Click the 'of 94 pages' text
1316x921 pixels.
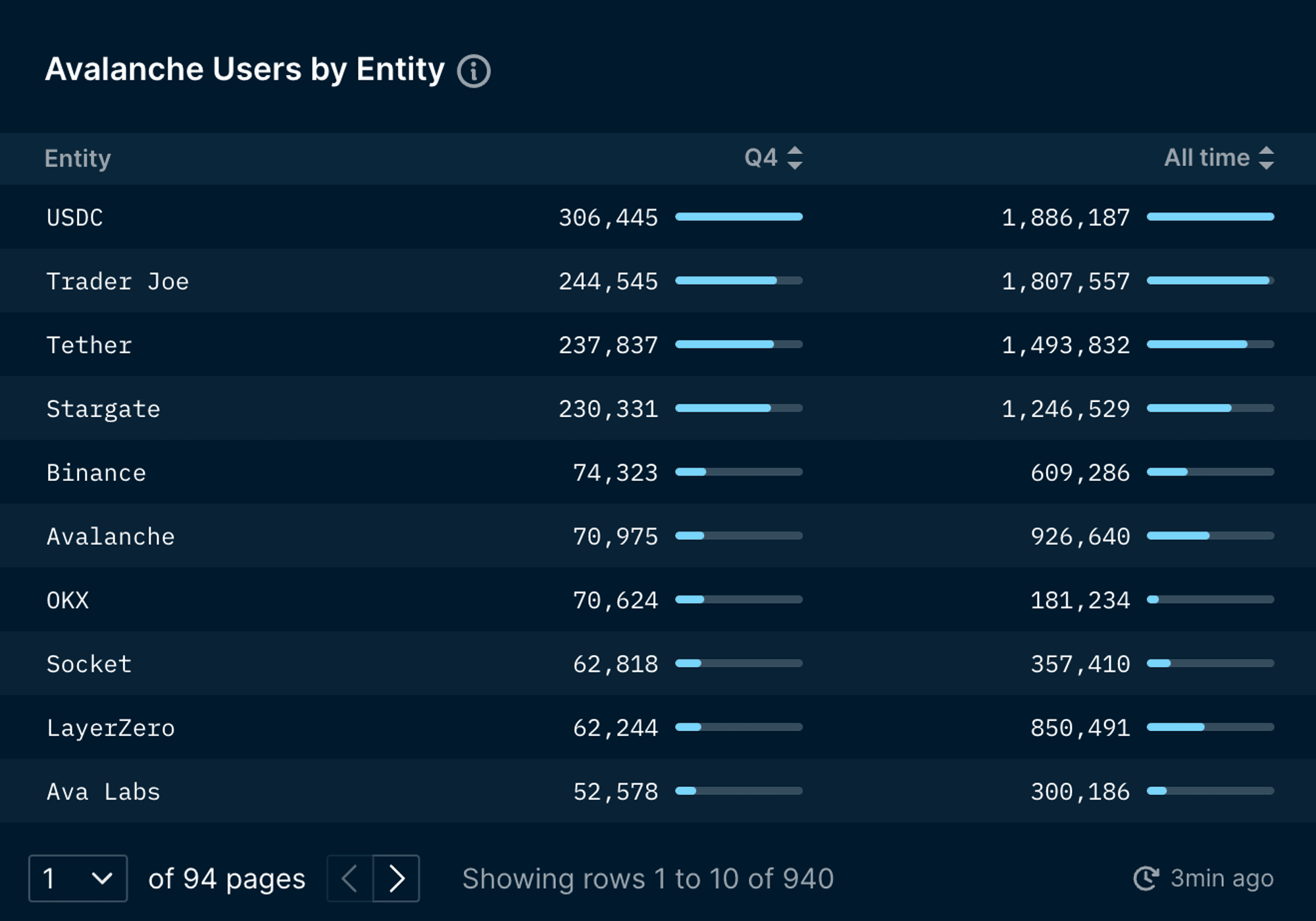pos(227,879)
